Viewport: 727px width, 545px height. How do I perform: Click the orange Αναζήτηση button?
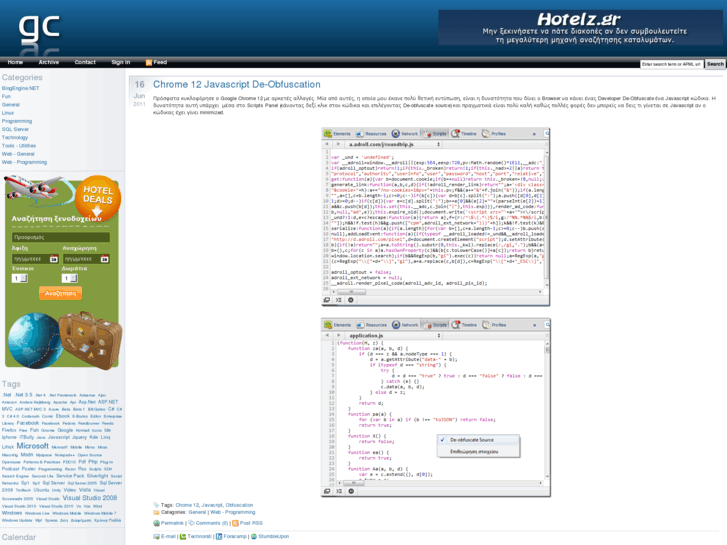pos(60,293)
